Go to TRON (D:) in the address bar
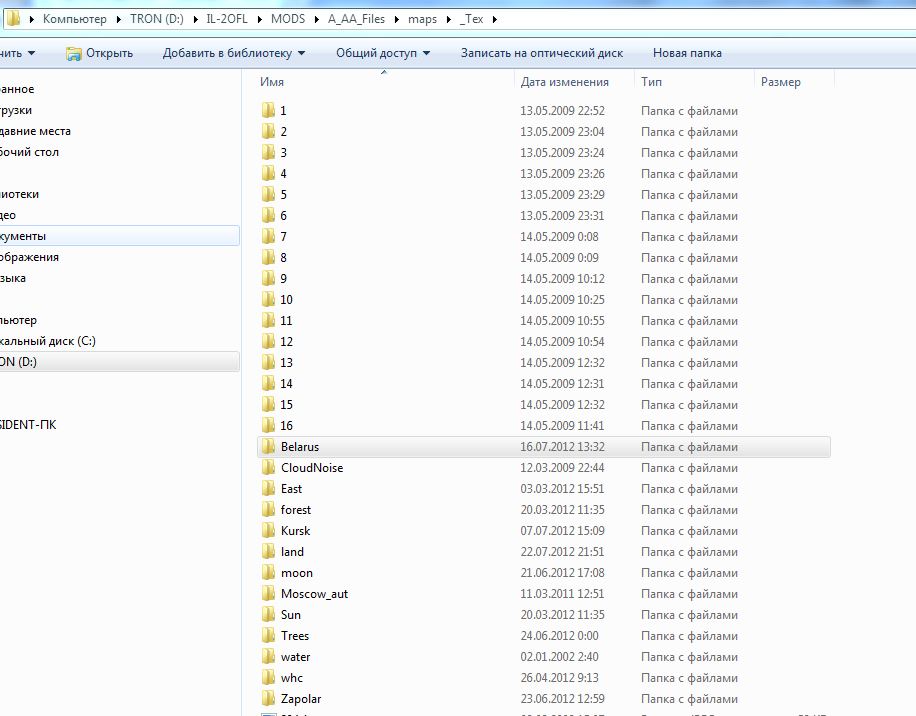Image resolution: width=916 pixels, height=716 pixels. pos(157,19)
